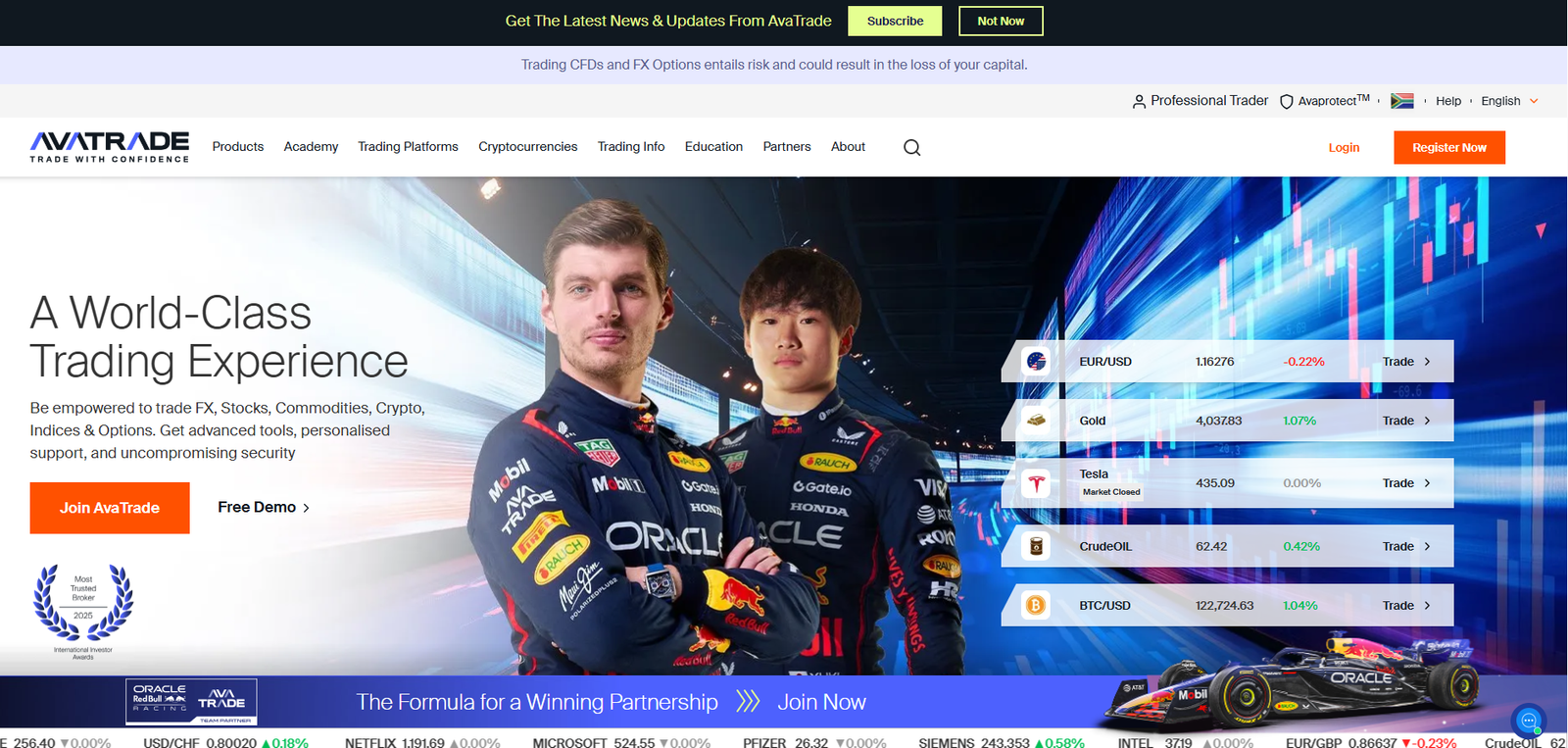Screen dimensions: 1568x748
Task: Click the Avaprotect shield icon
Action: point(1286,101)
